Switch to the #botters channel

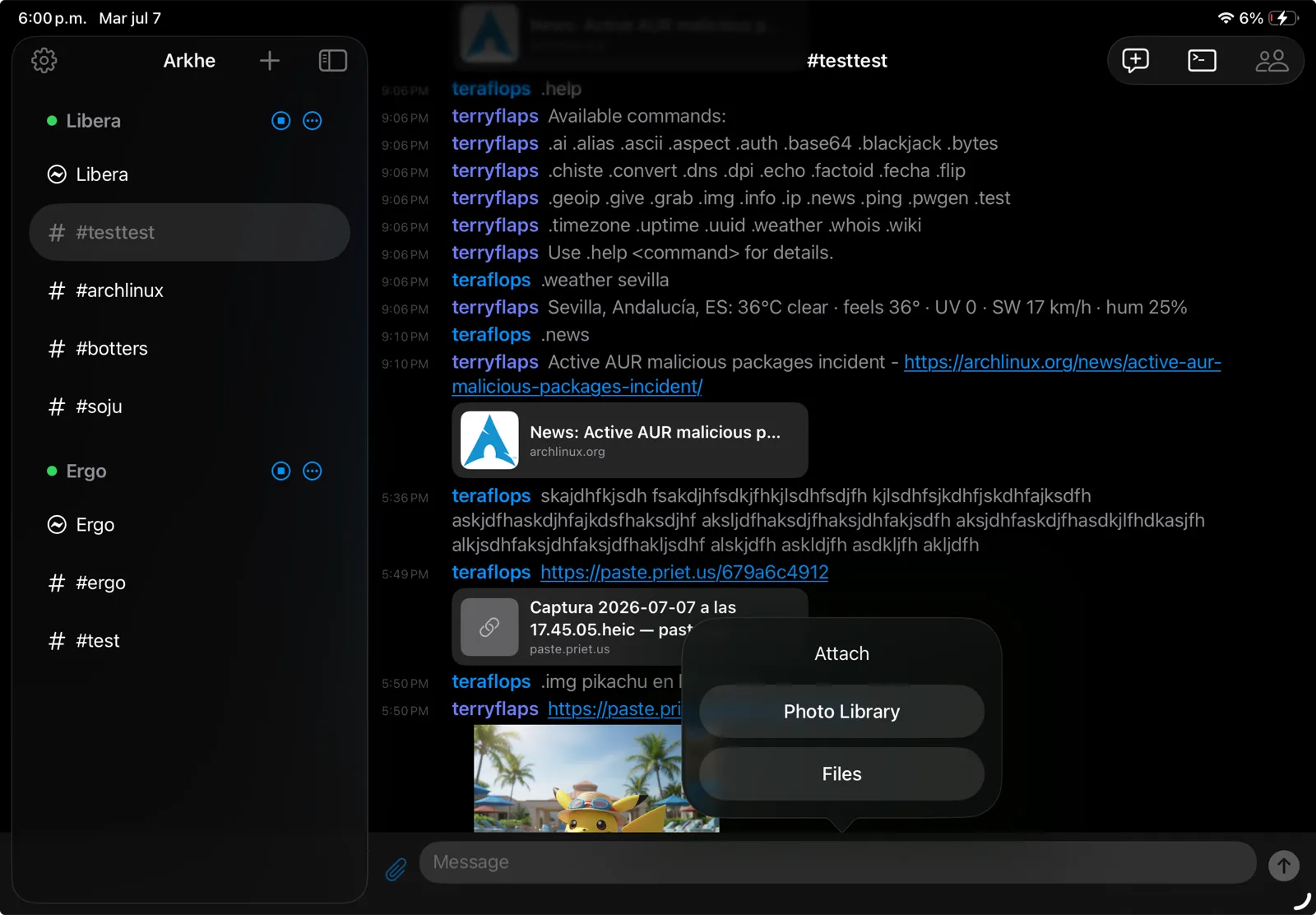pos(189,349)
